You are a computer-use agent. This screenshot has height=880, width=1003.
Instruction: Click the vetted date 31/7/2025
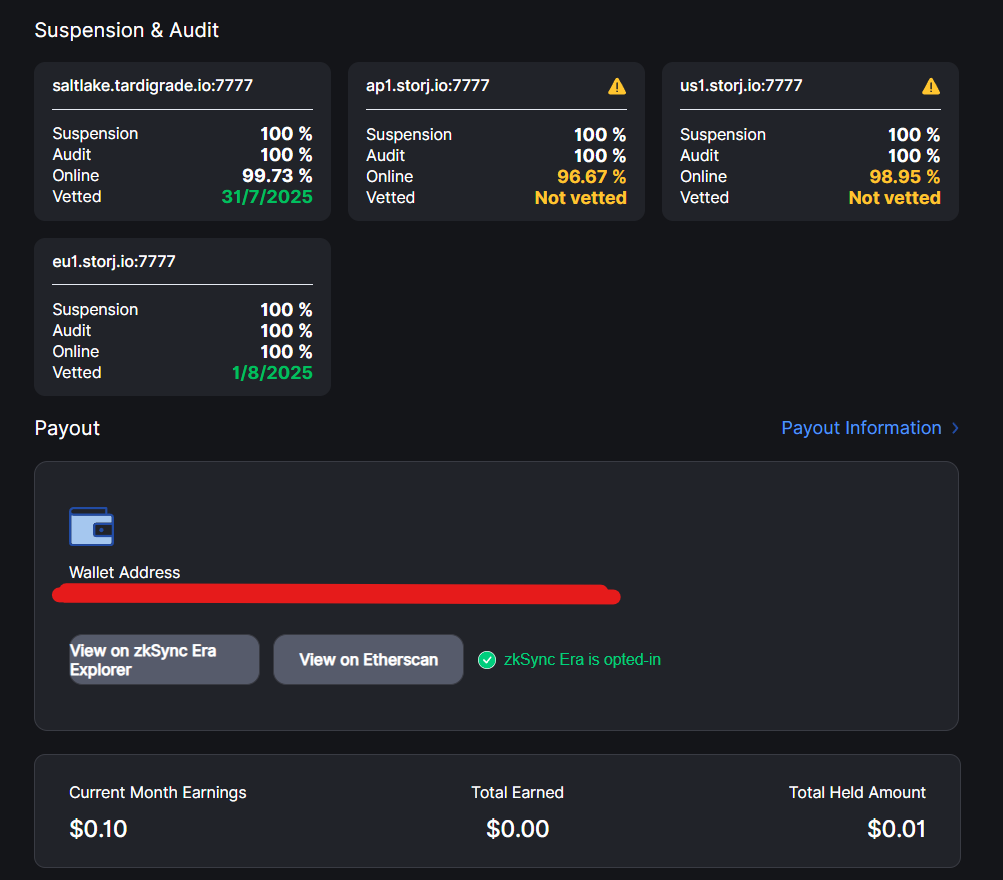pos(267,196)
